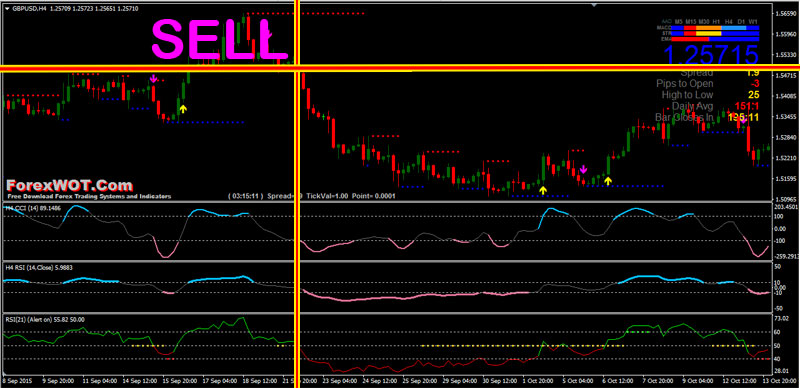This screenshot has width=800, height=388.
Task: Select the RSI(21) Alert on indicator label
Action: [x=44, y=320]
